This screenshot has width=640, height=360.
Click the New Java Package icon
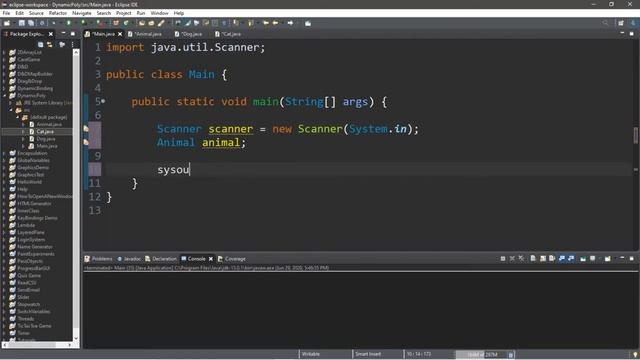[x=116, y=23]
